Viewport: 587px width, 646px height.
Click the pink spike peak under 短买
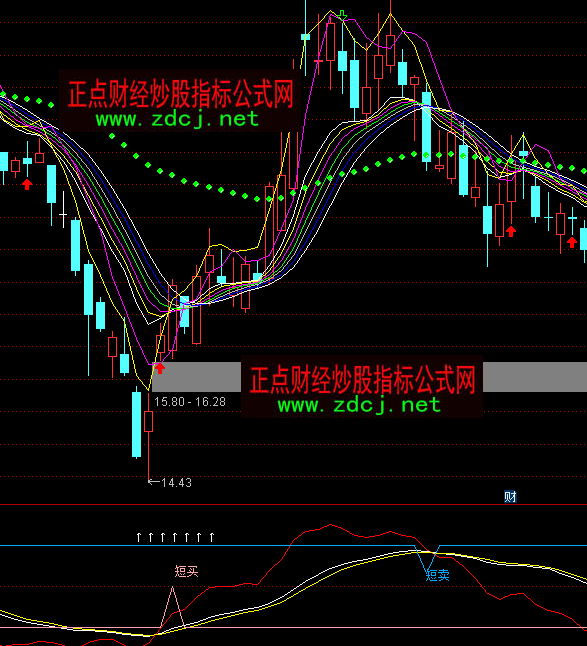173,588
